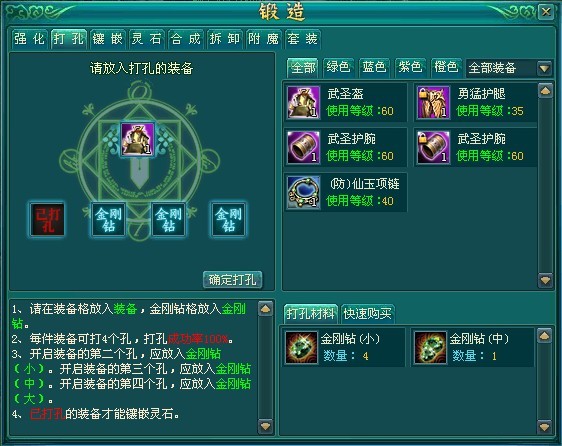
Task: Choose the 金刚钻(中) material icon
Action: [430, 347]
